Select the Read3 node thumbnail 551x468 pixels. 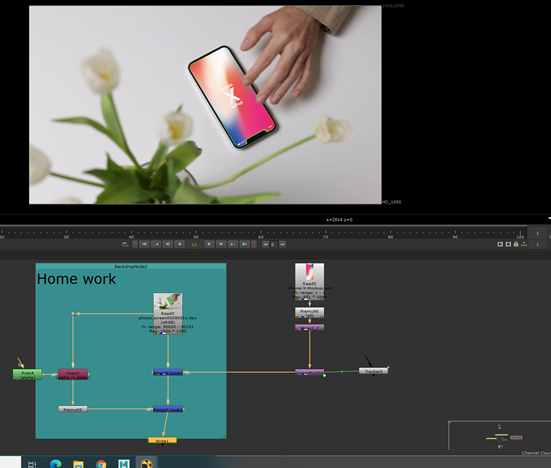(168, 302)
